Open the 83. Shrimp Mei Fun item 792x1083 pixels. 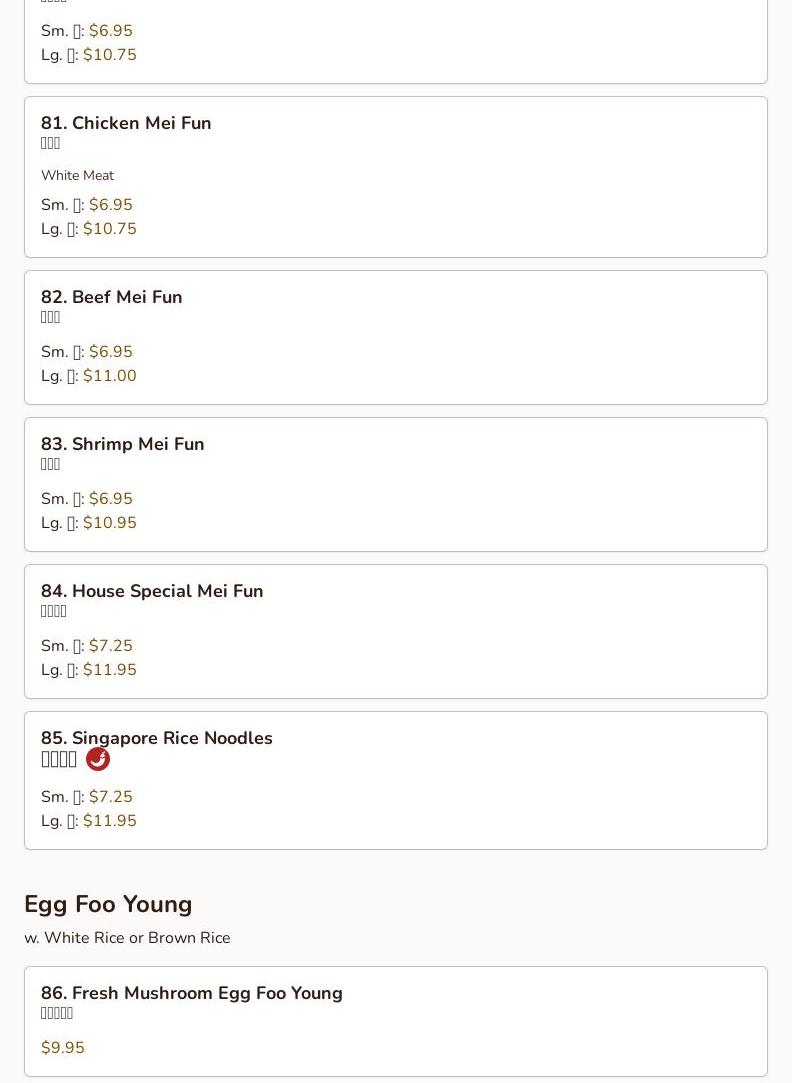[122, 444]
